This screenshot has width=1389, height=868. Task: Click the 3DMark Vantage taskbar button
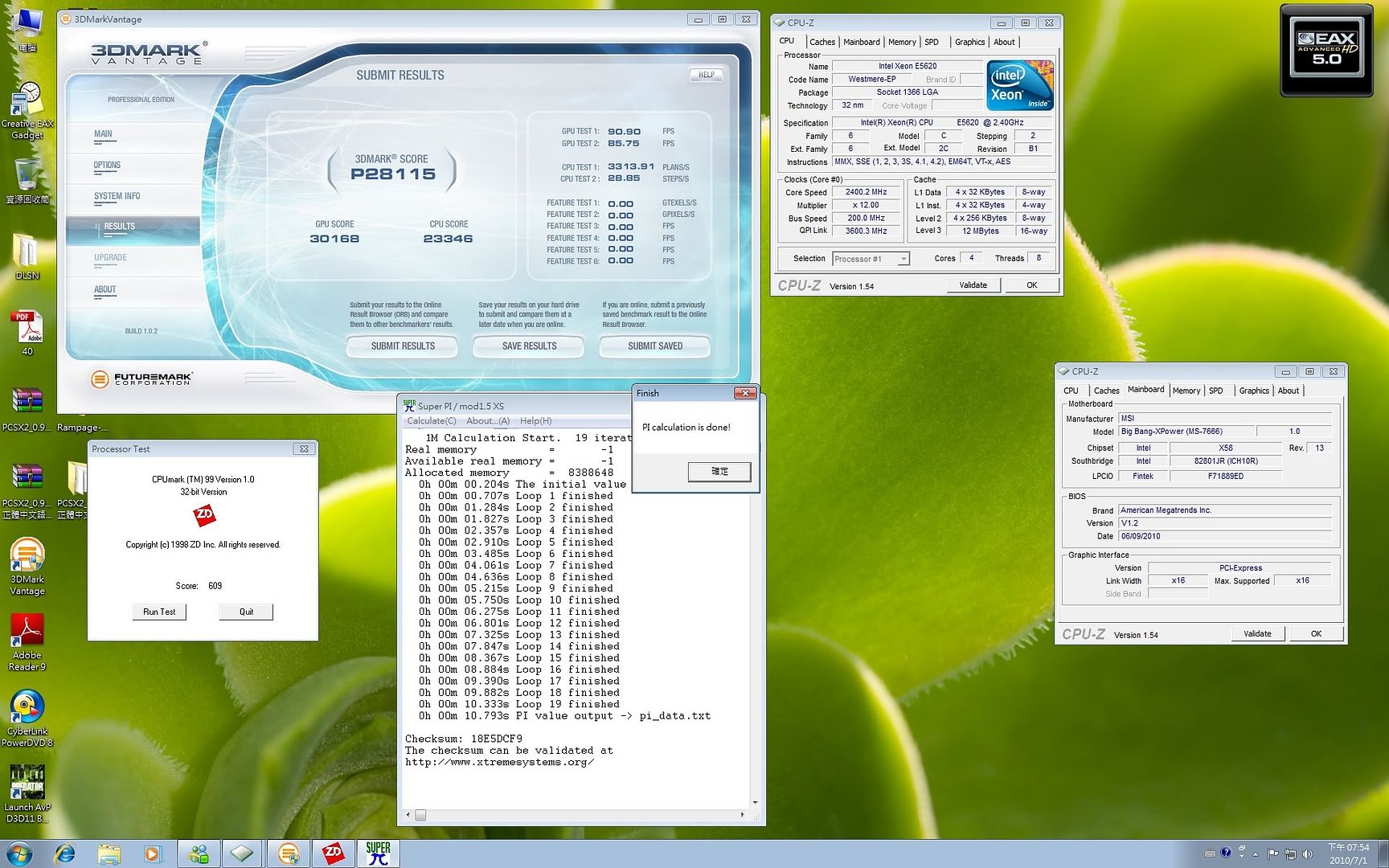point(289,854)
